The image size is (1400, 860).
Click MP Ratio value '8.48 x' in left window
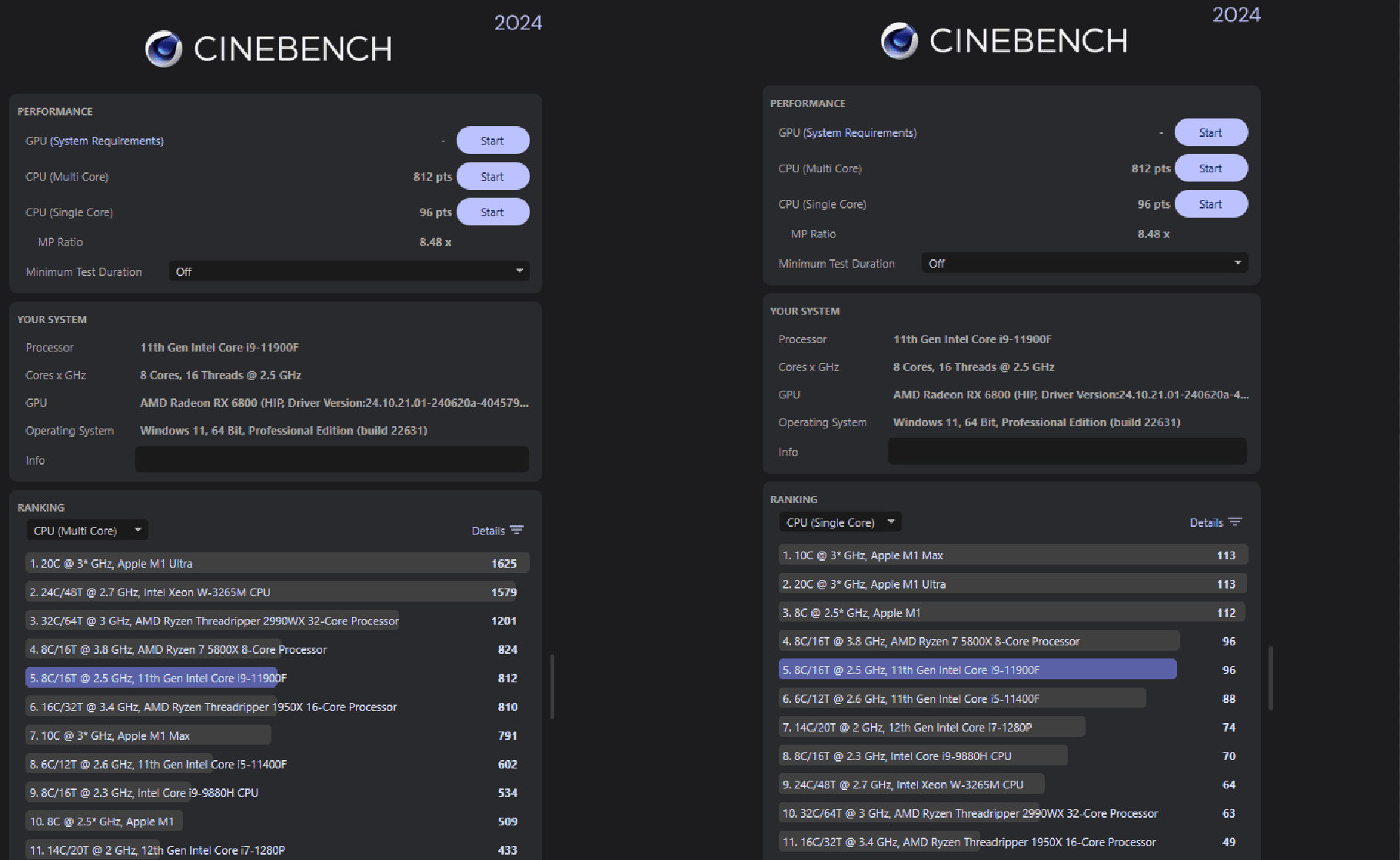(435, 242)
